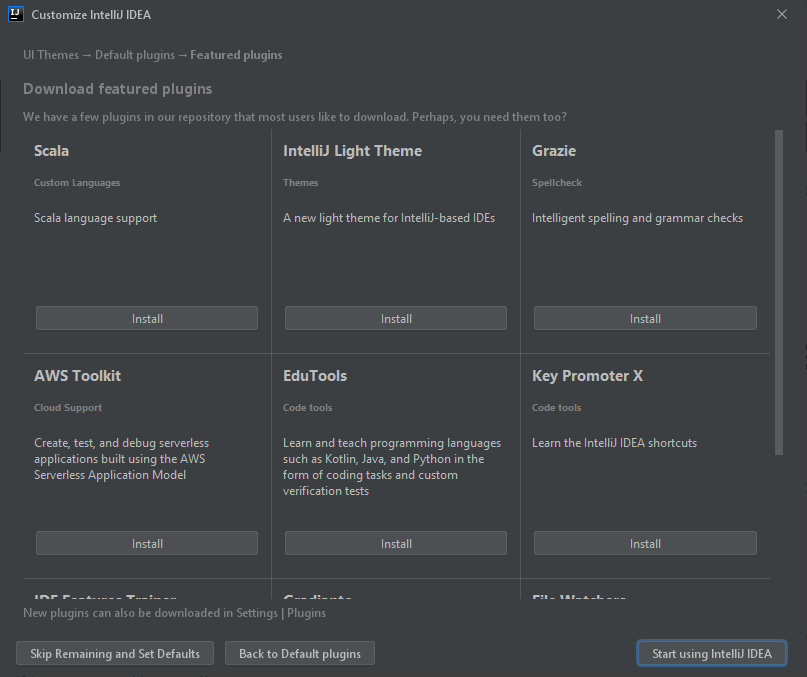Close the Customize IntelliJ IDEA dialog
Screen dimensions: 807x677
pos(781,14)
